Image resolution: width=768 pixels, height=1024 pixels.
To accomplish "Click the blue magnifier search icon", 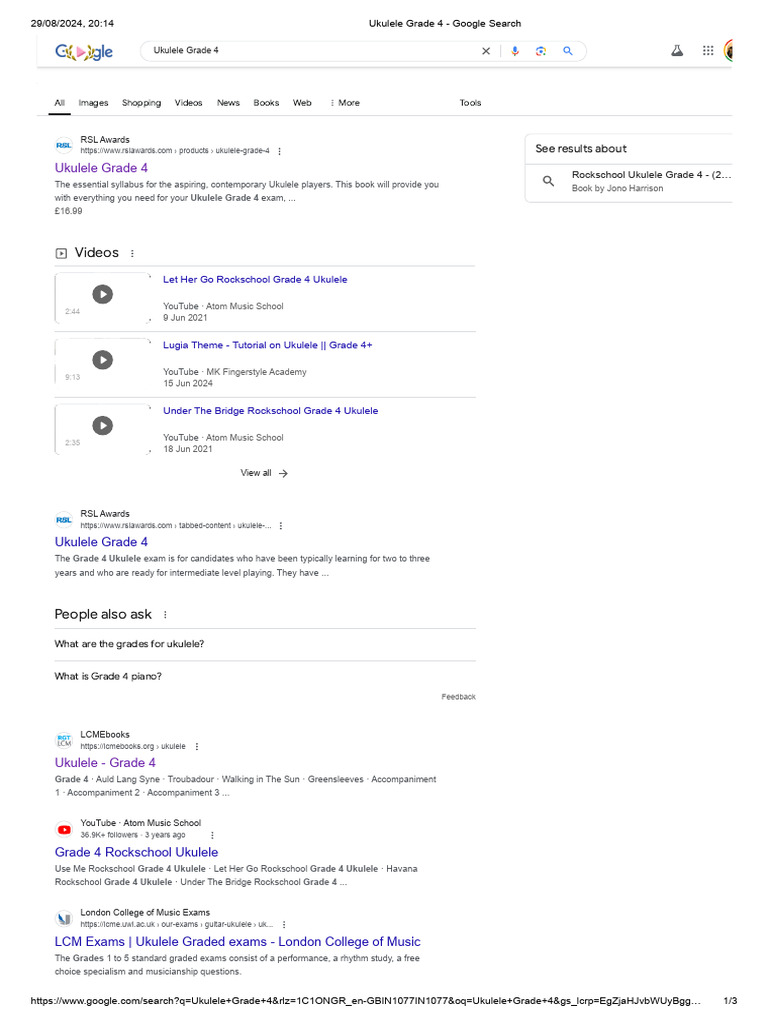I will pyautogui.click(x=568, y=51).
